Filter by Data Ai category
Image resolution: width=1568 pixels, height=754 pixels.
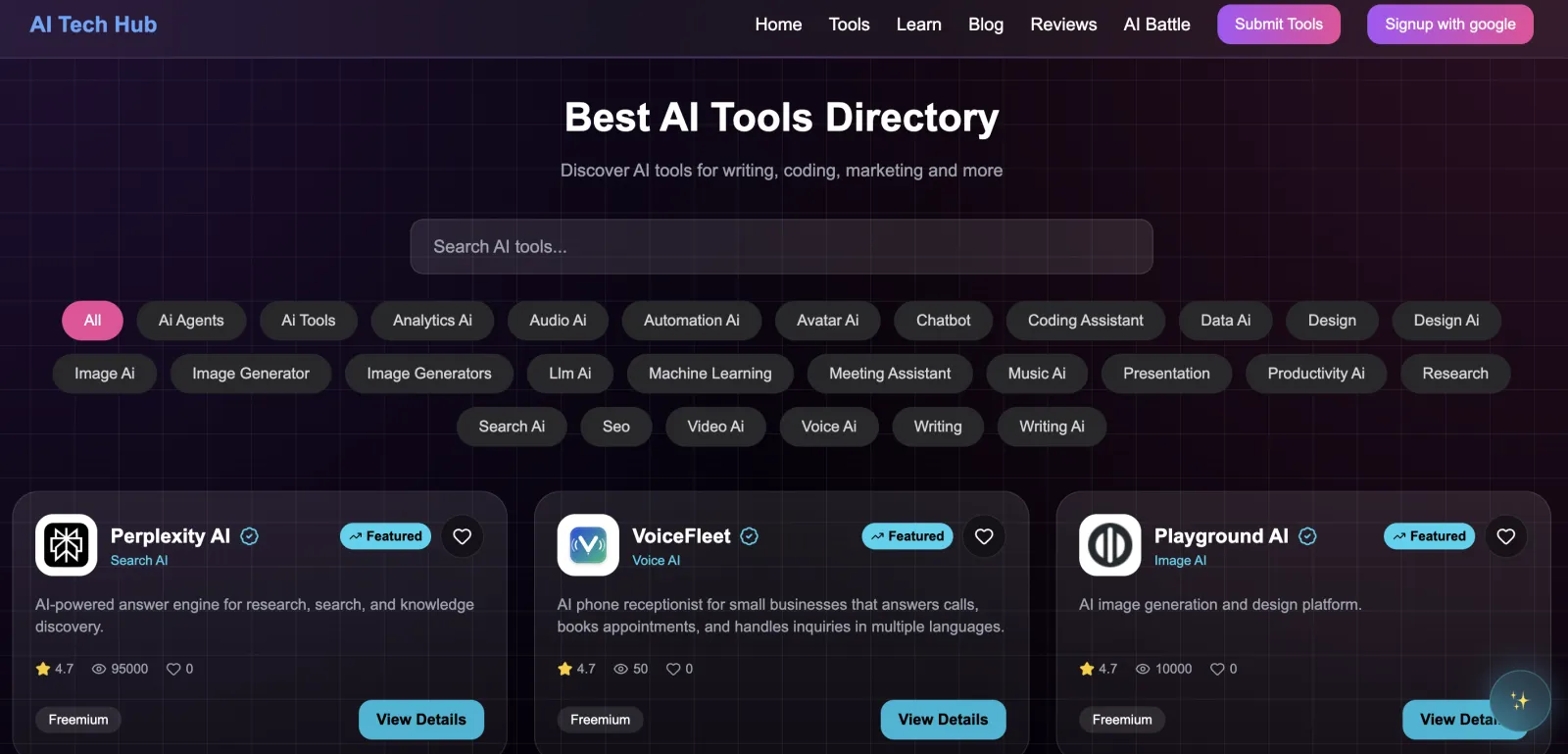click(1226, 321)
